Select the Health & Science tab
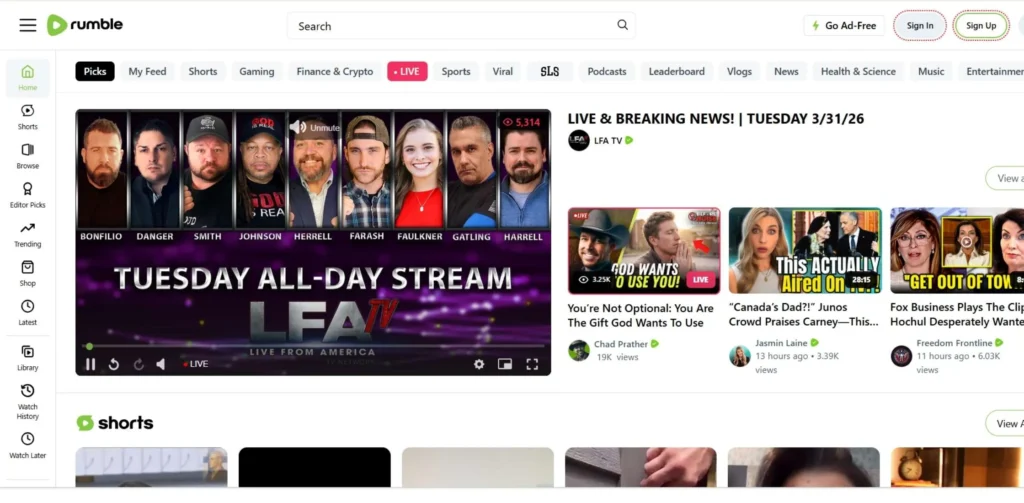1024x503 pixels. pyautogui.click(x=858, y=71)
